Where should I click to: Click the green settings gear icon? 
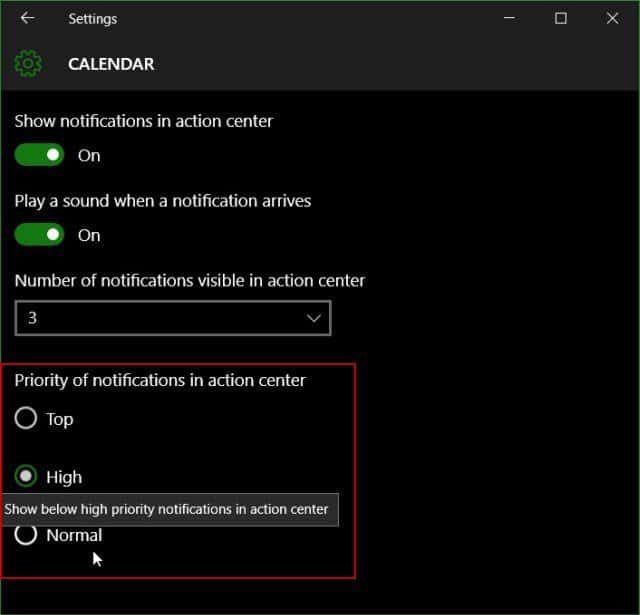28,64
